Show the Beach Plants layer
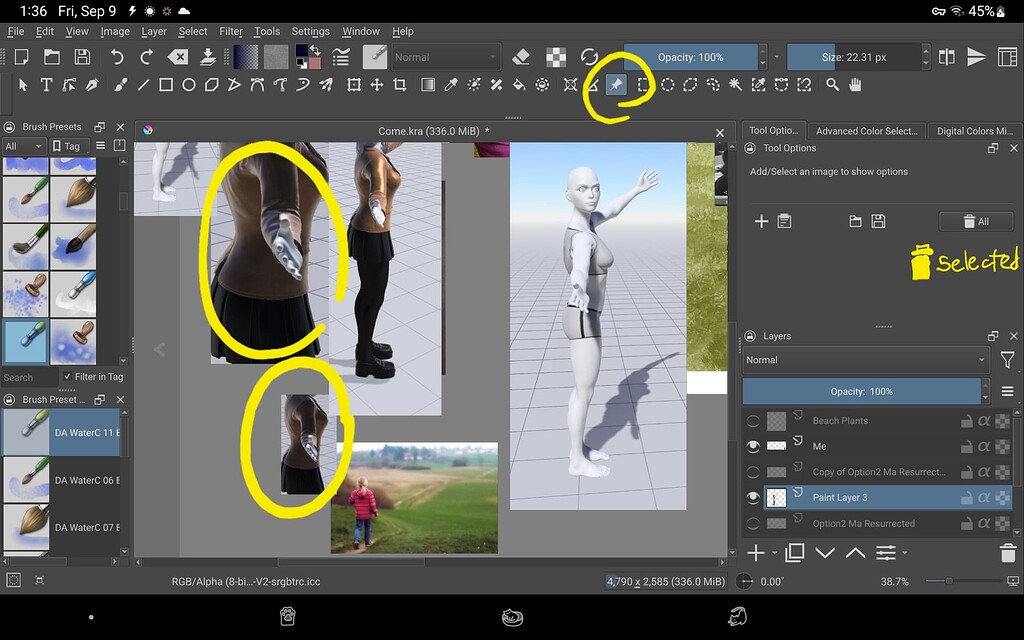1024x640 pixels. [x=753, y=420]
